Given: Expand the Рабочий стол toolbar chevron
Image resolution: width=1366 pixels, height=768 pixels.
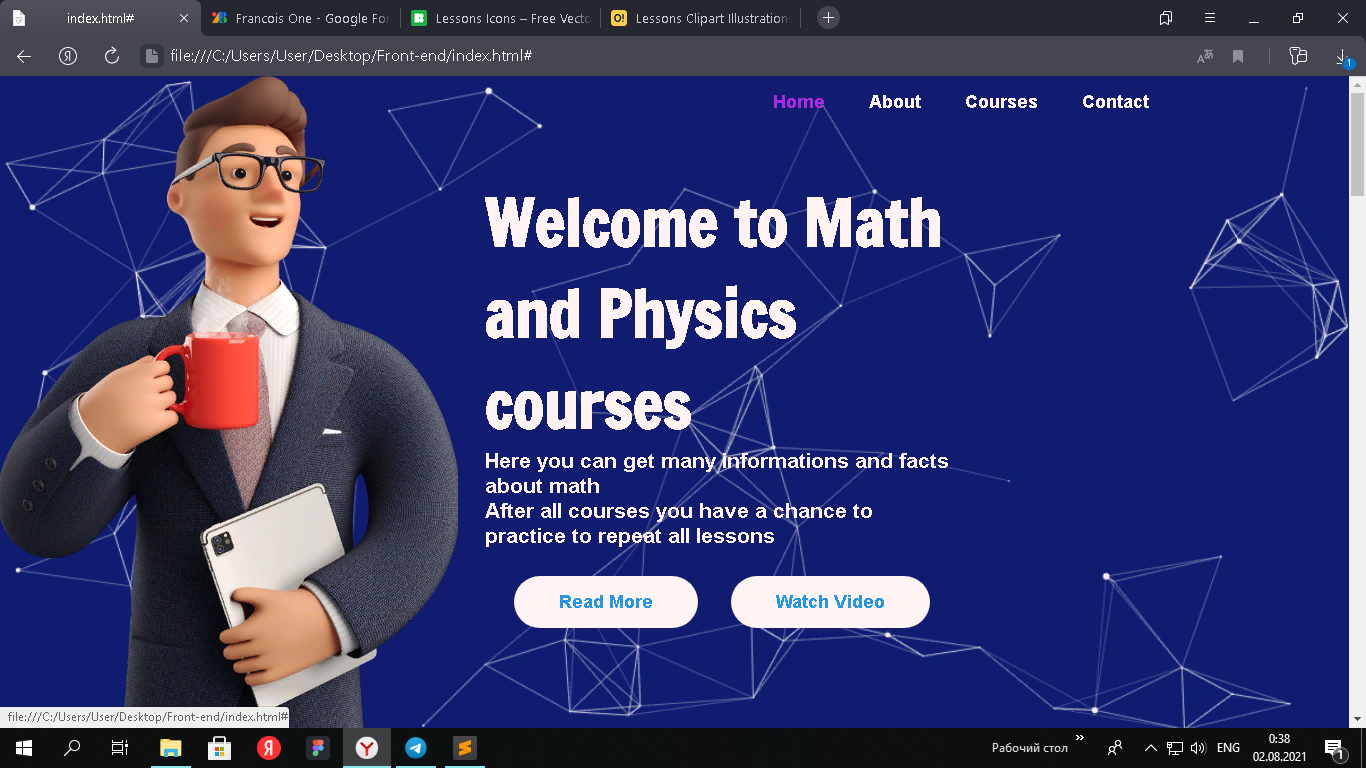Looking at the screenshot, I should pyautogui.click(x=1080, y=738).
